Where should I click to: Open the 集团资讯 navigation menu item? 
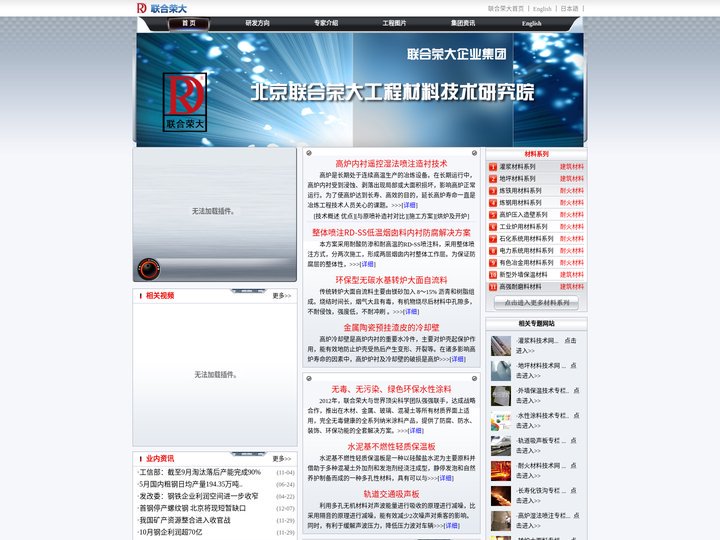(462, 23)
